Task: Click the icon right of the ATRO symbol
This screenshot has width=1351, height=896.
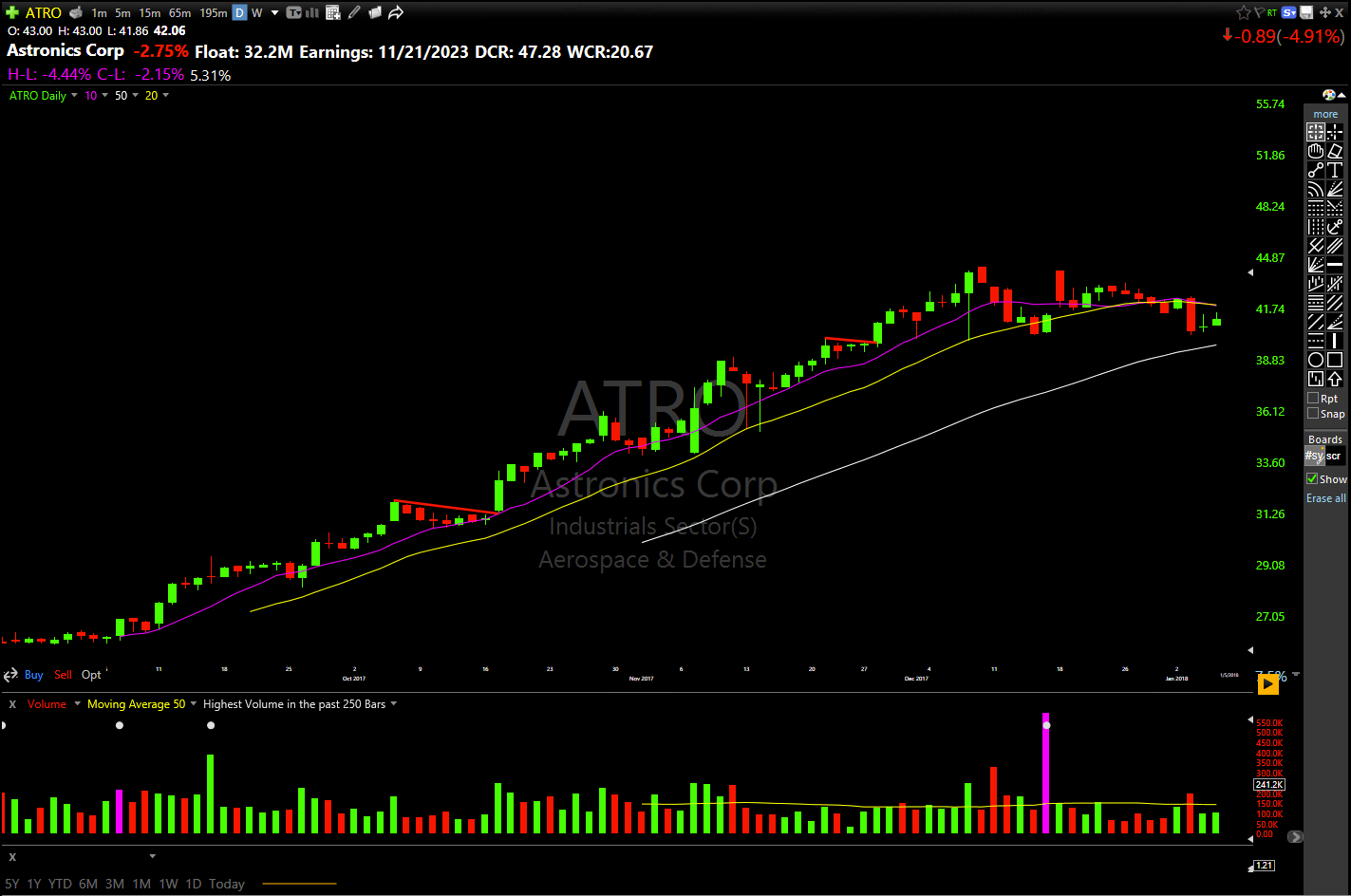Action: click(76, 12)
